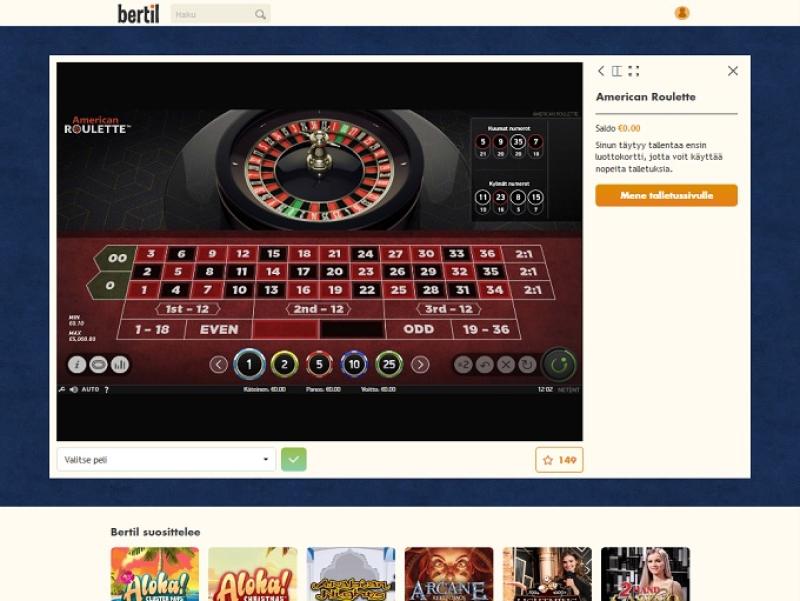Click Mene talletussivulle deposit button
The image size is (800, 601).
pos(666,195)
